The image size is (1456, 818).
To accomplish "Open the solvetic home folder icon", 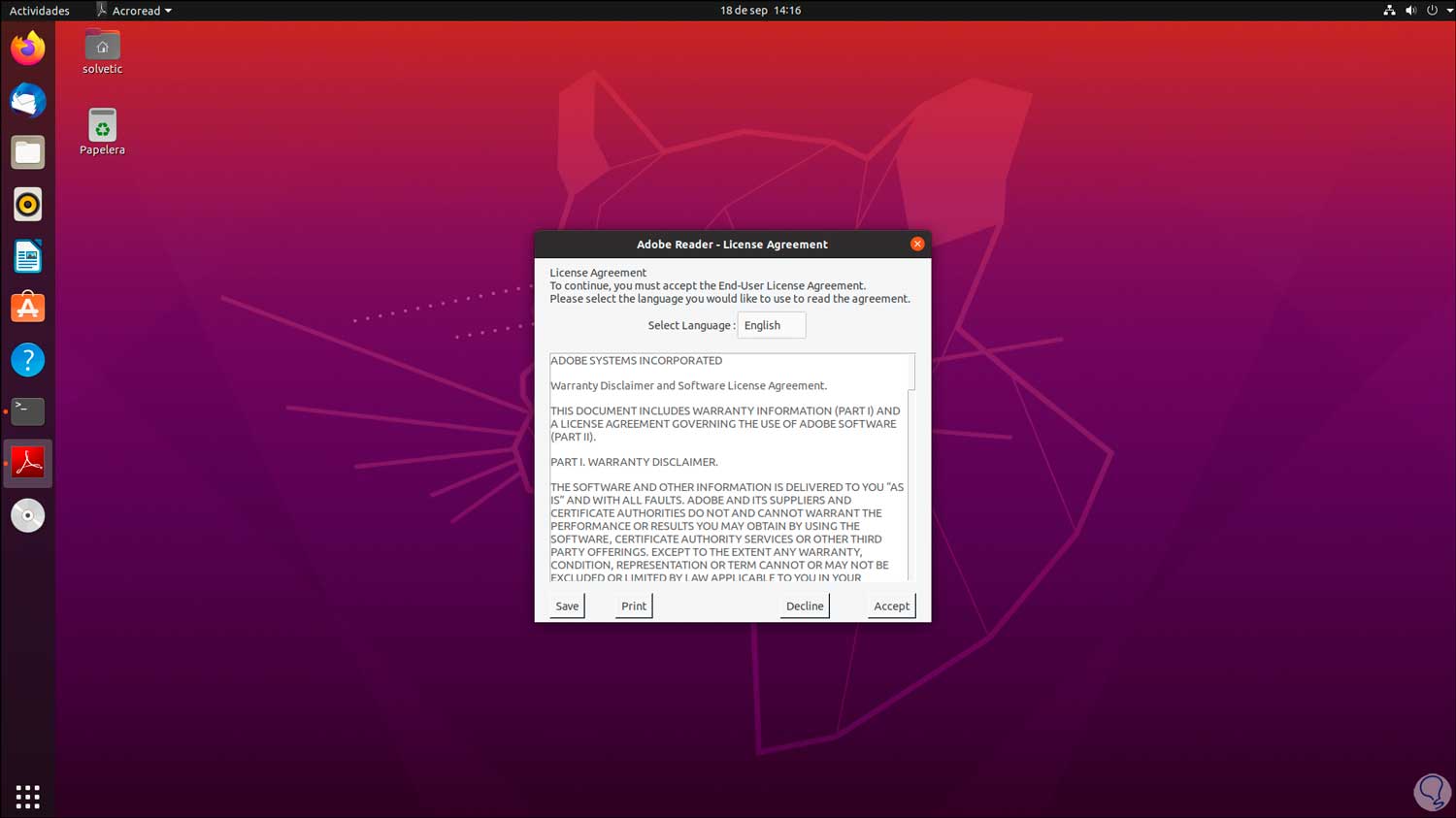I will pyautogui.click(x=102, y=52).
